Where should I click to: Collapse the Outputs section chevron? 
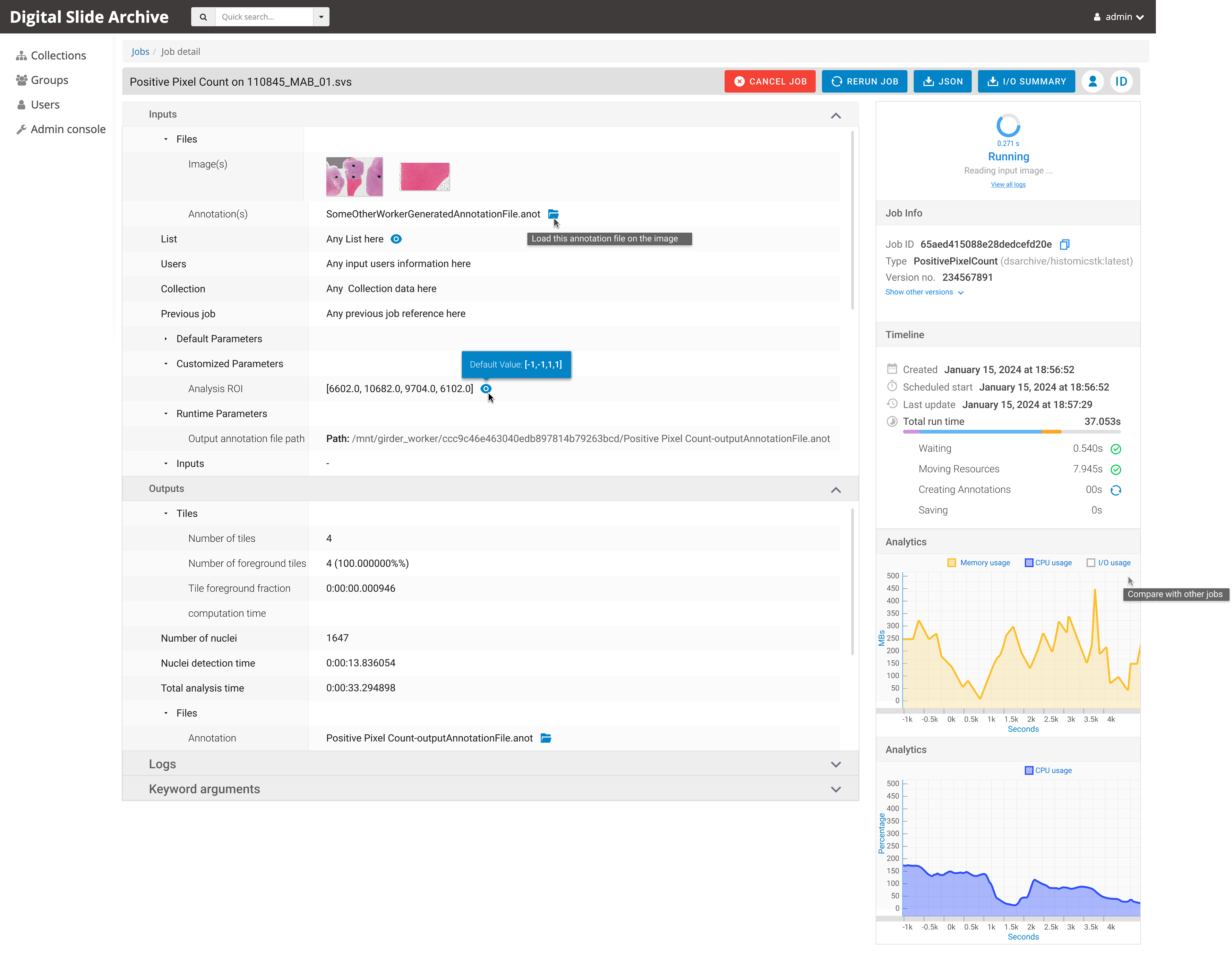point(835,489)
